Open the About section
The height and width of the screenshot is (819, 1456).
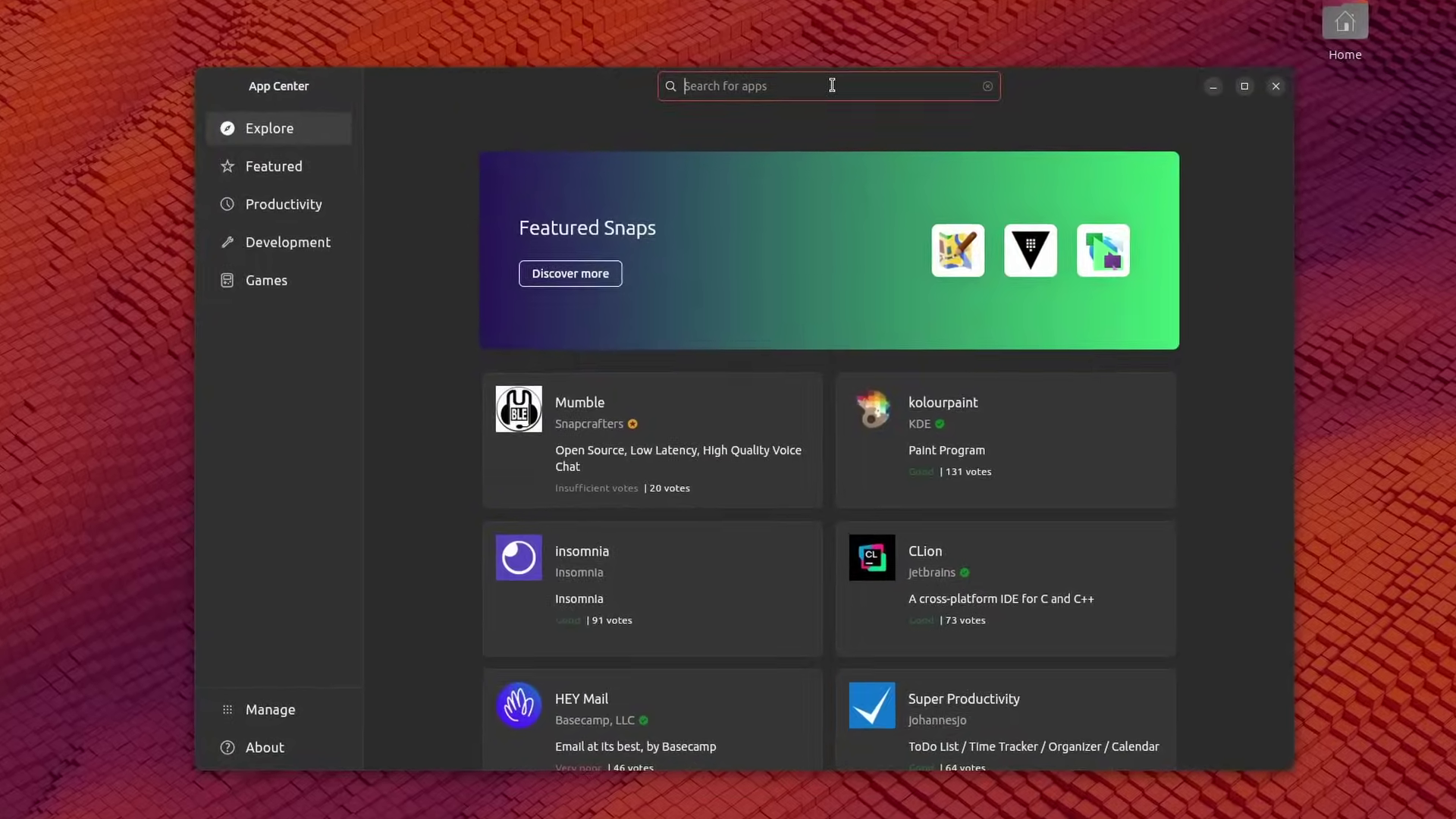tap(264, 747)
